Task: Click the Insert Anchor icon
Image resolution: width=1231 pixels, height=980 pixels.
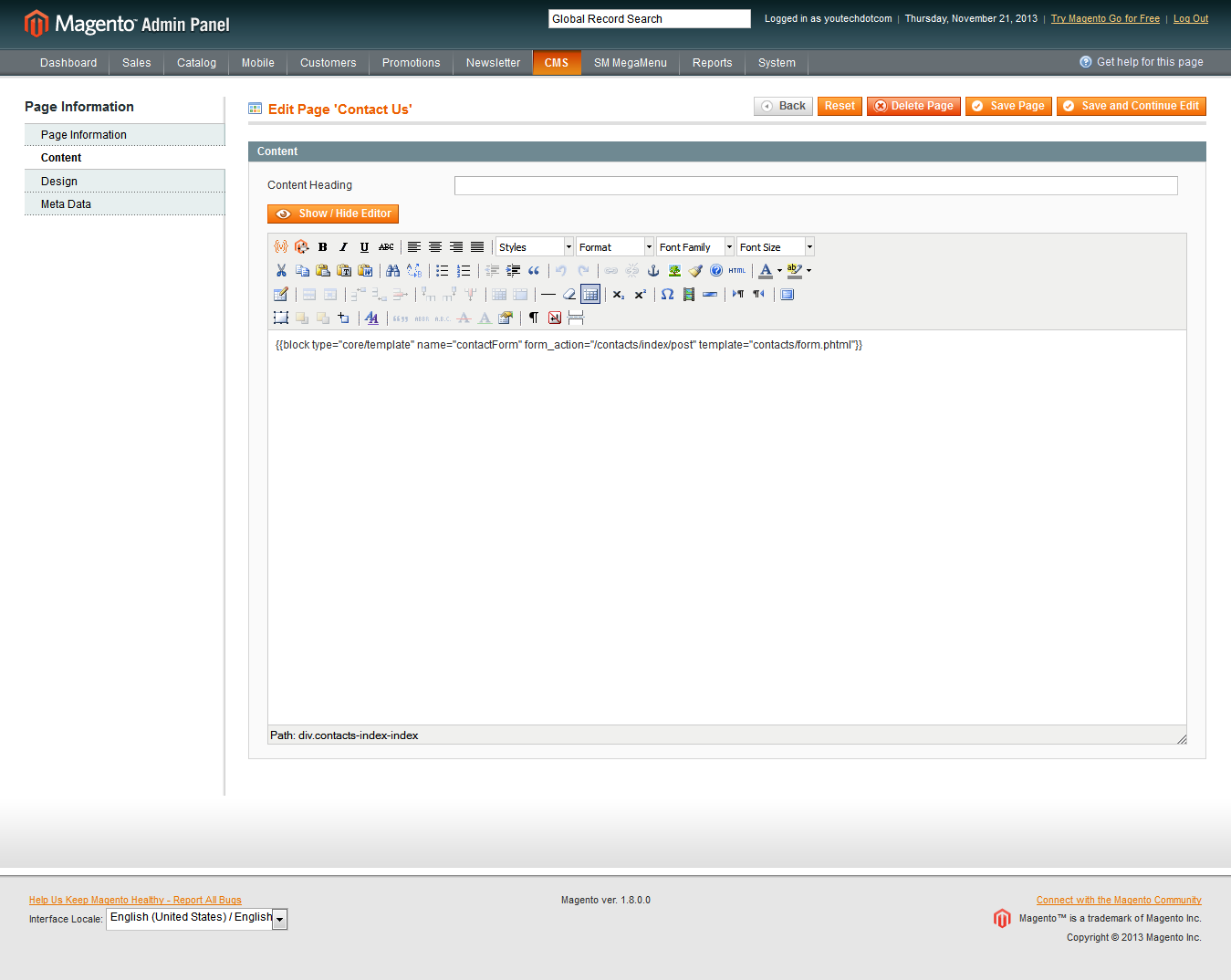Action: (652, 270)
